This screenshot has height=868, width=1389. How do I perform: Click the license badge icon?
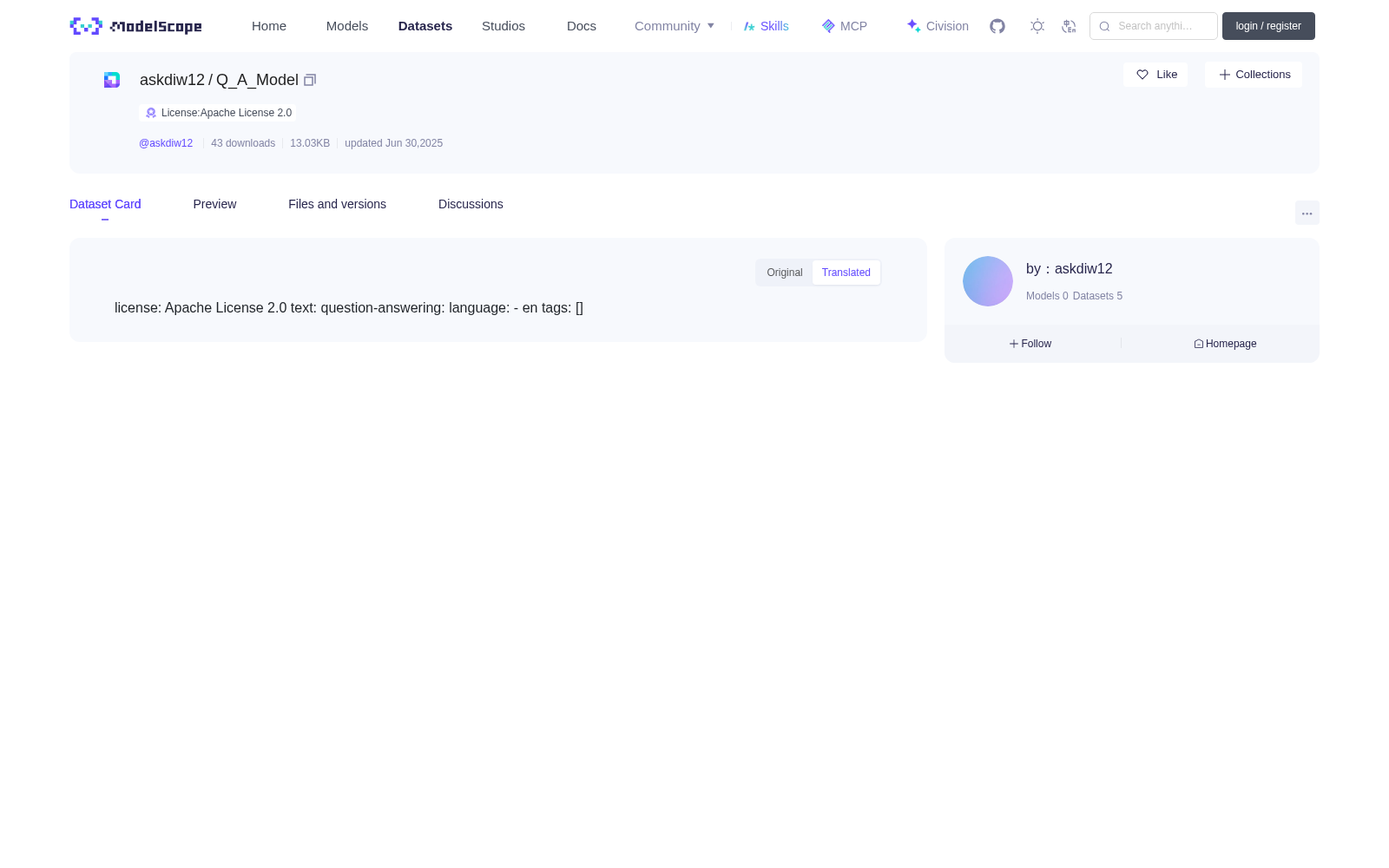[151, 113]
